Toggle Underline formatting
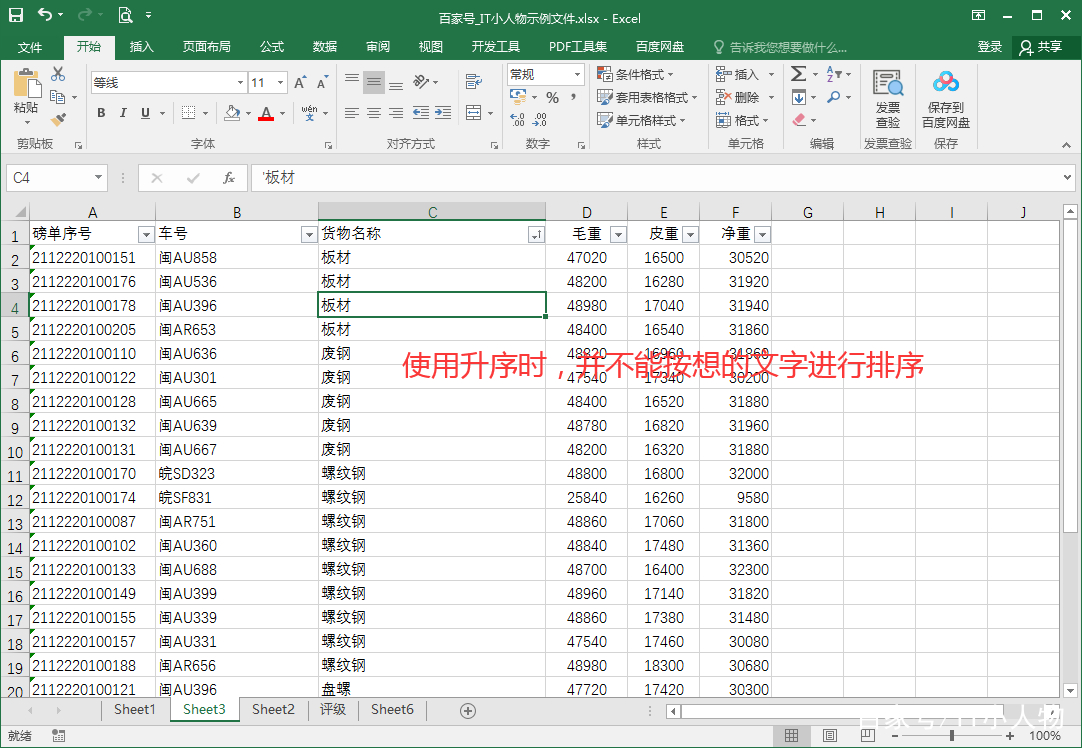Viewport: 1082px width, 748px height. (145, 112)
